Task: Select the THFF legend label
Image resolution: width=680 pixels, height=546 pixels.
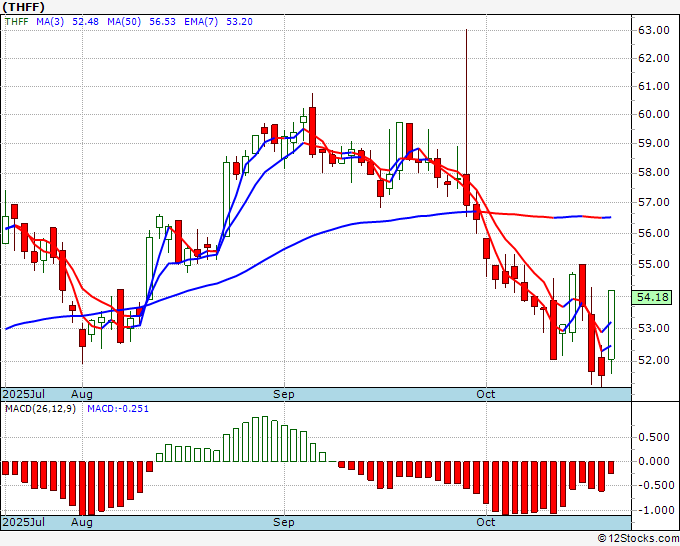Action: click(x=16, y=22)
